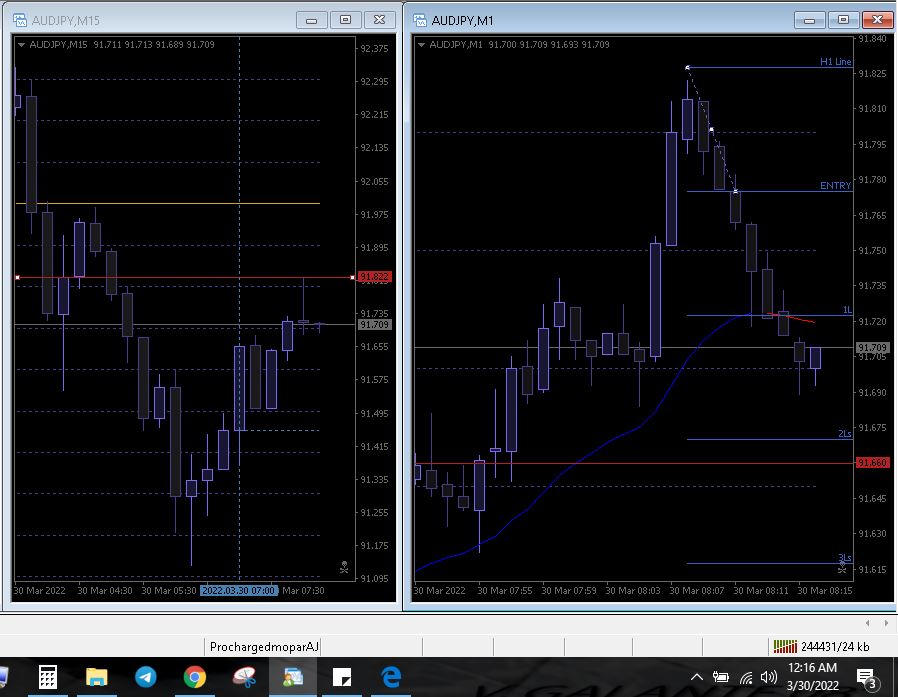This screenshot has width=898, height=697.
Task: Open the volume control in system tray
Action: pyautogui.click(x=769, y=678)
